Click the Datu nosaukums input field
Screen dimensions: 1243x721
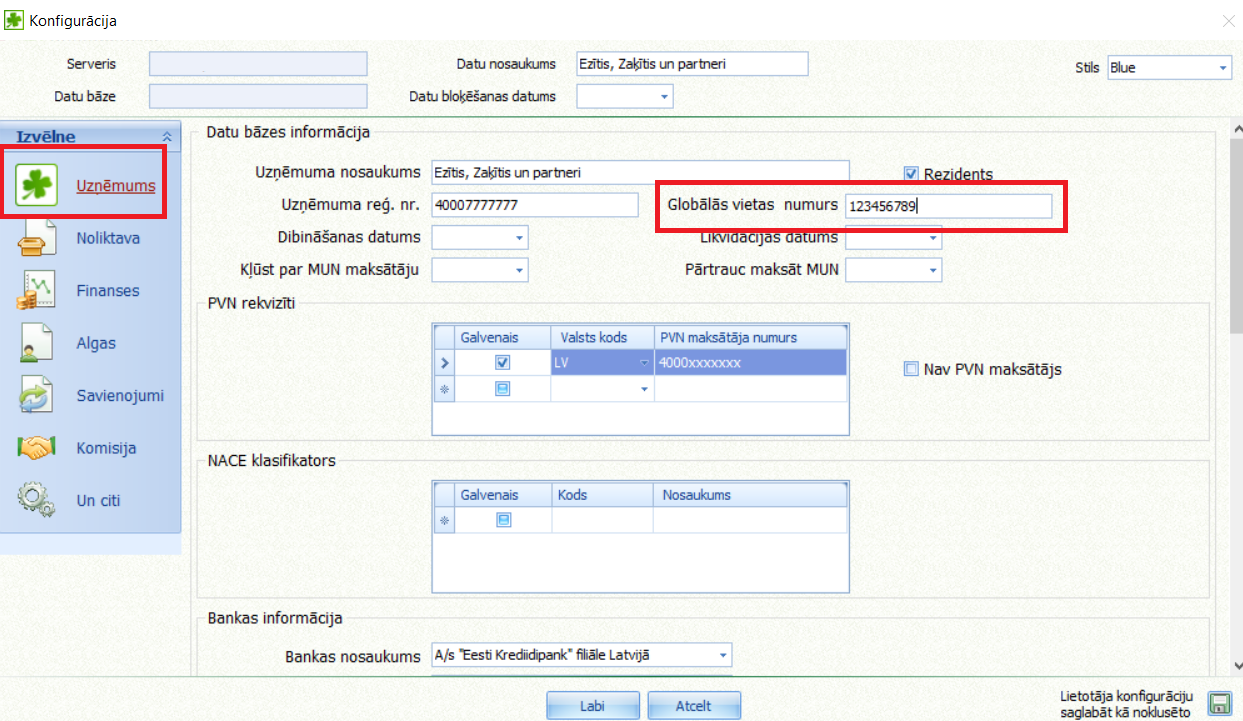tap(692, 63)
